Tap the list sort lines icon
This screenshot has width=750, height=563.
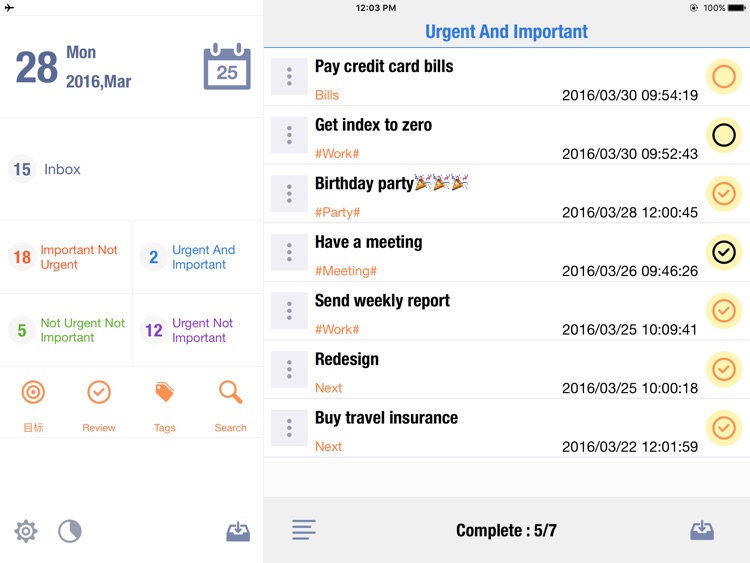point(304,530)
